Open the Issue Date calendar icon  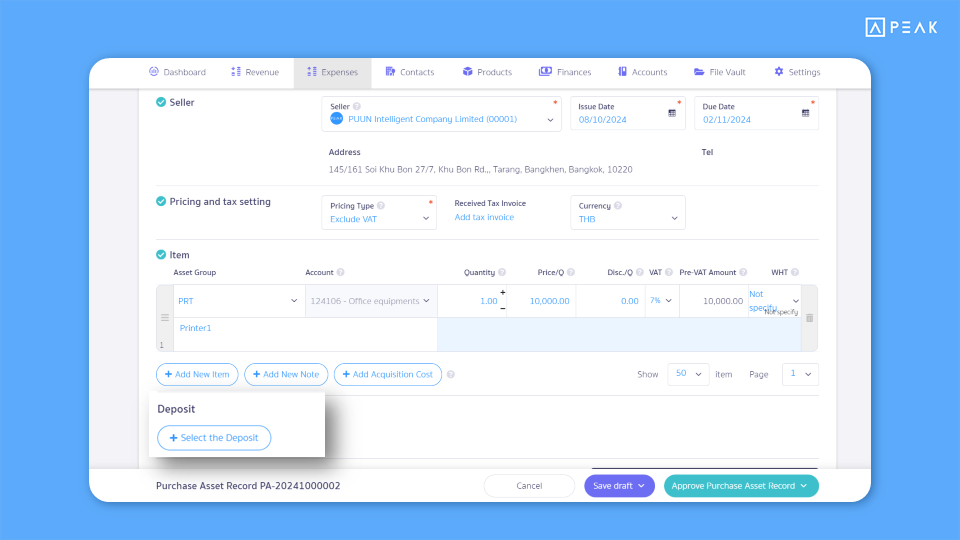pos(672,113)
